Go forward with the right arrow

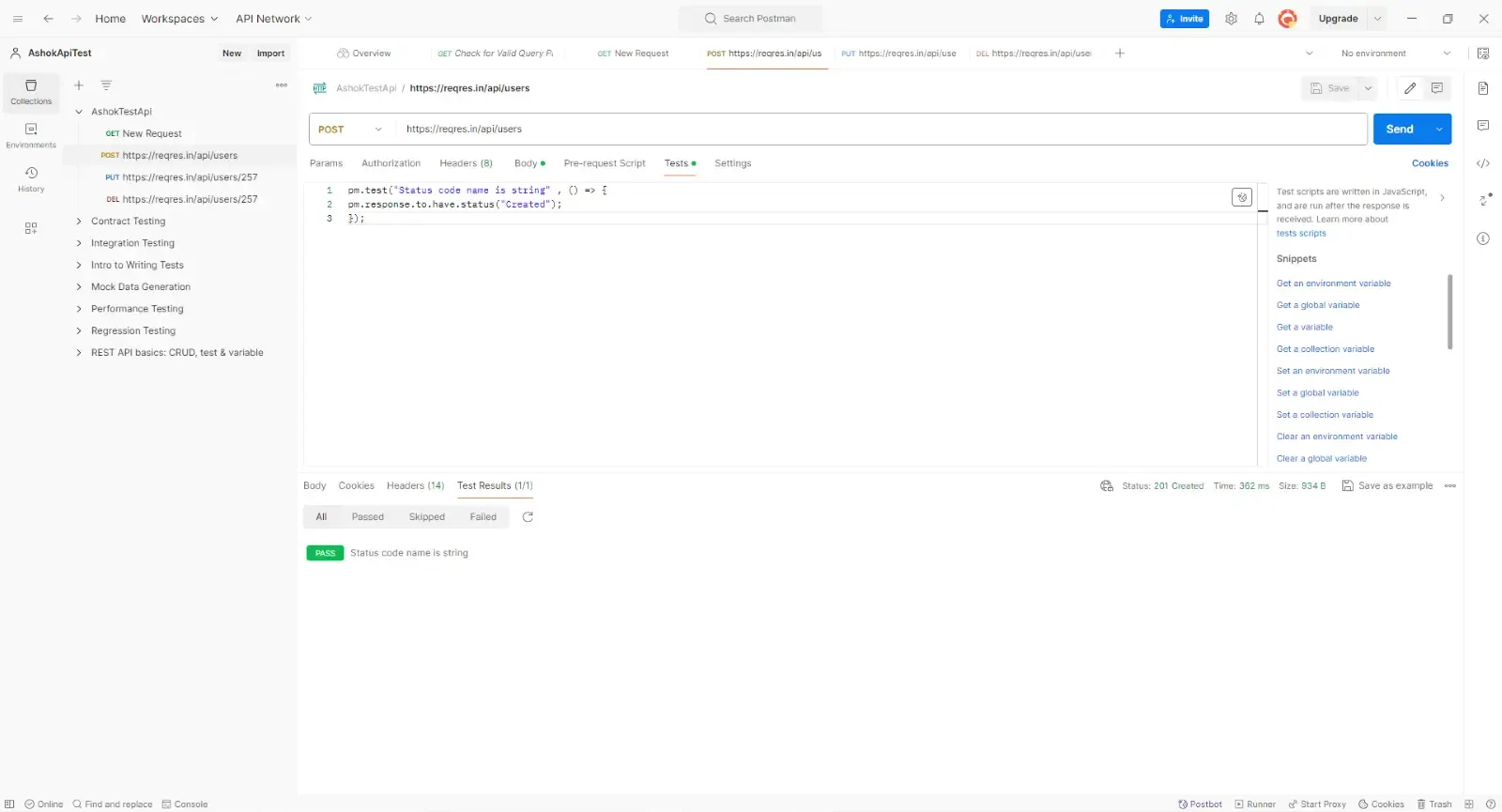click(x=76, y=19)
